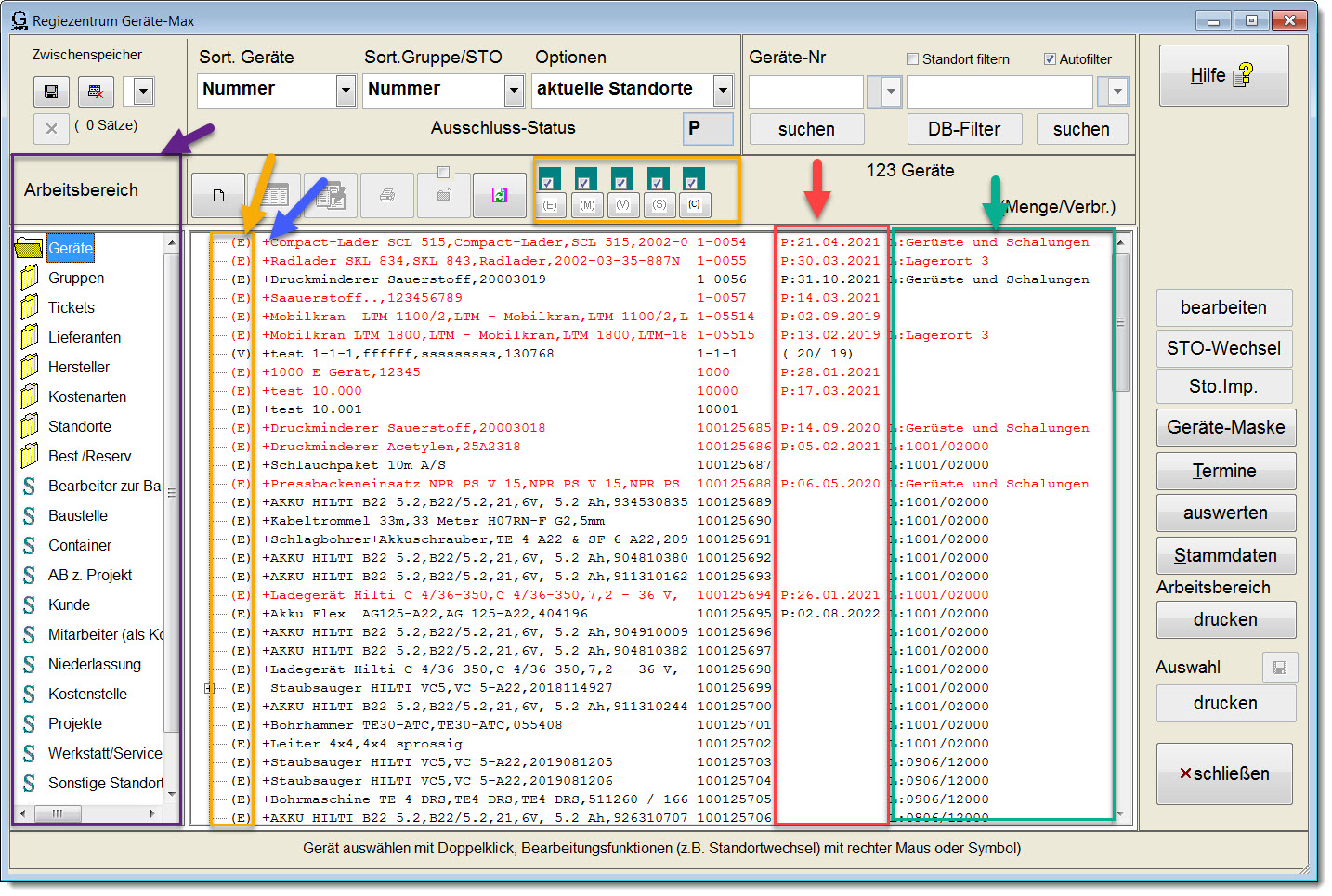Click the save clipboard floppy disk icon
The image size is (1332, 896).
[x=51, y=92]
